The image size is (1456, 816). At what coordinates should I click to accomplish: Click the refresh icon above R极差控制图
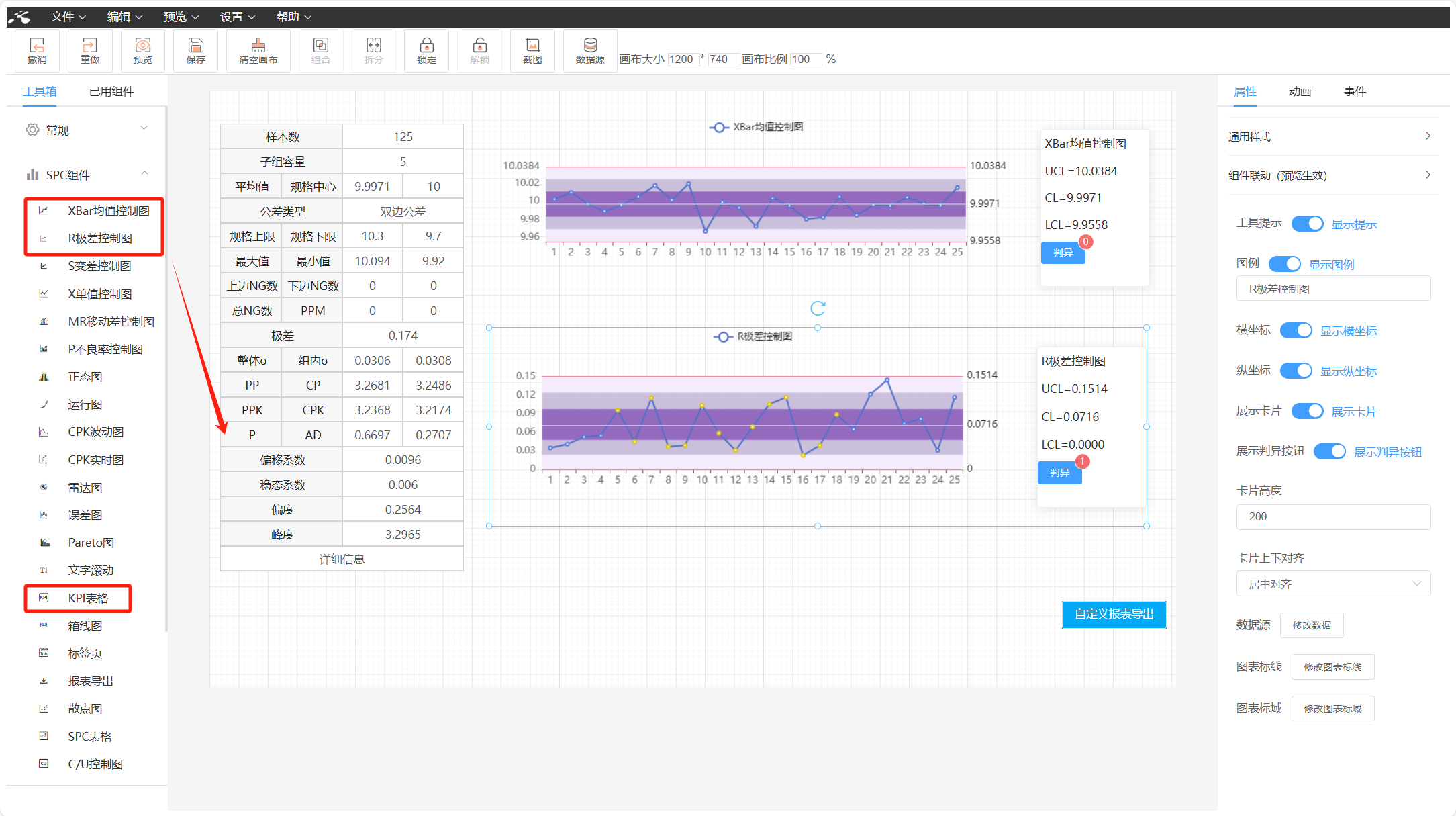click(x=817, y=308)
